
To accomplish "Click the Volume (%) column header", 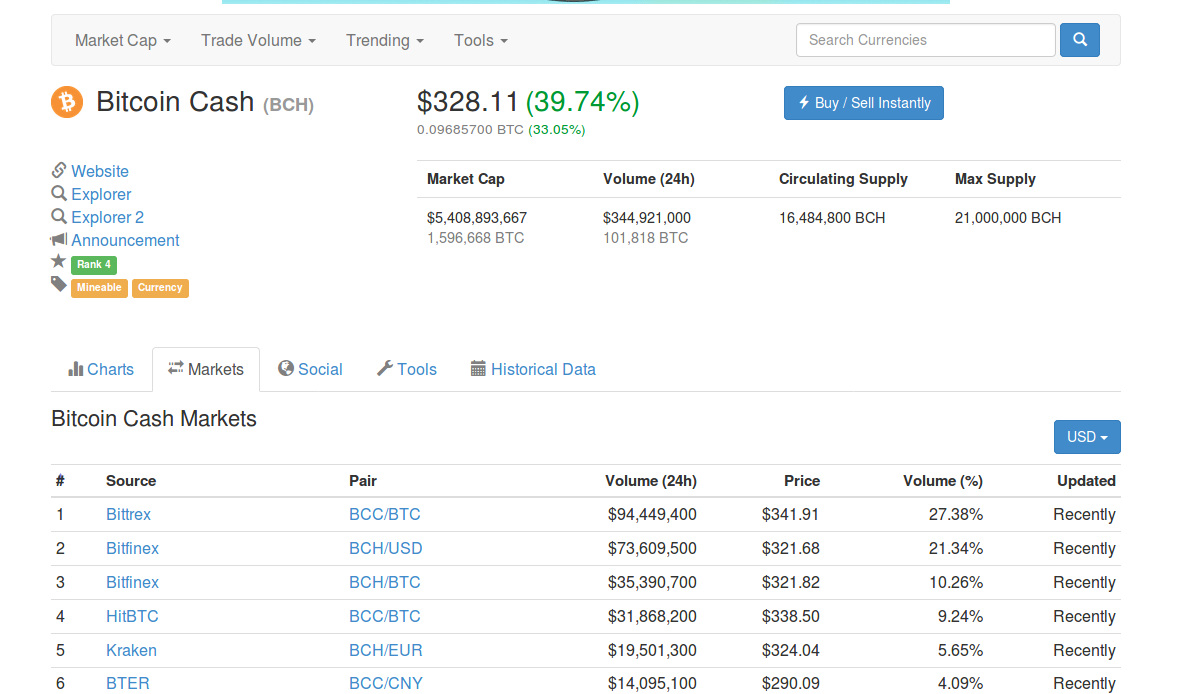I will 943,481.
